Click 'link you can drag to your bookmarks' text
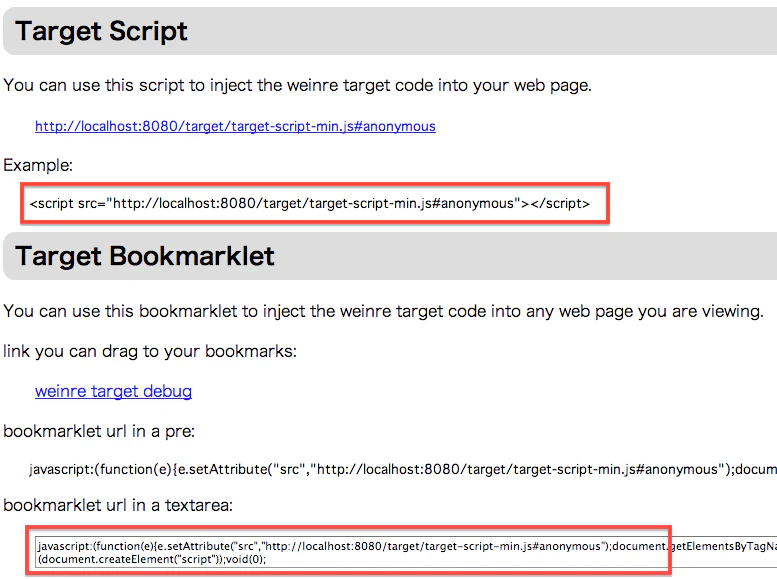The height and width of the screenshot is (579, 777). coord(150,351)
